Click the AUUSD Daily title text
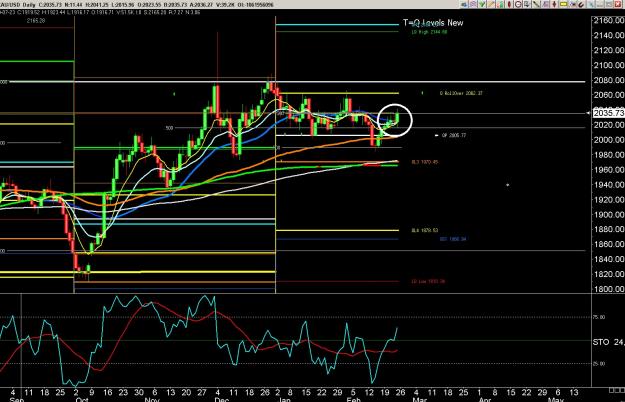This screenshot has height=402, width=625. 18,5
